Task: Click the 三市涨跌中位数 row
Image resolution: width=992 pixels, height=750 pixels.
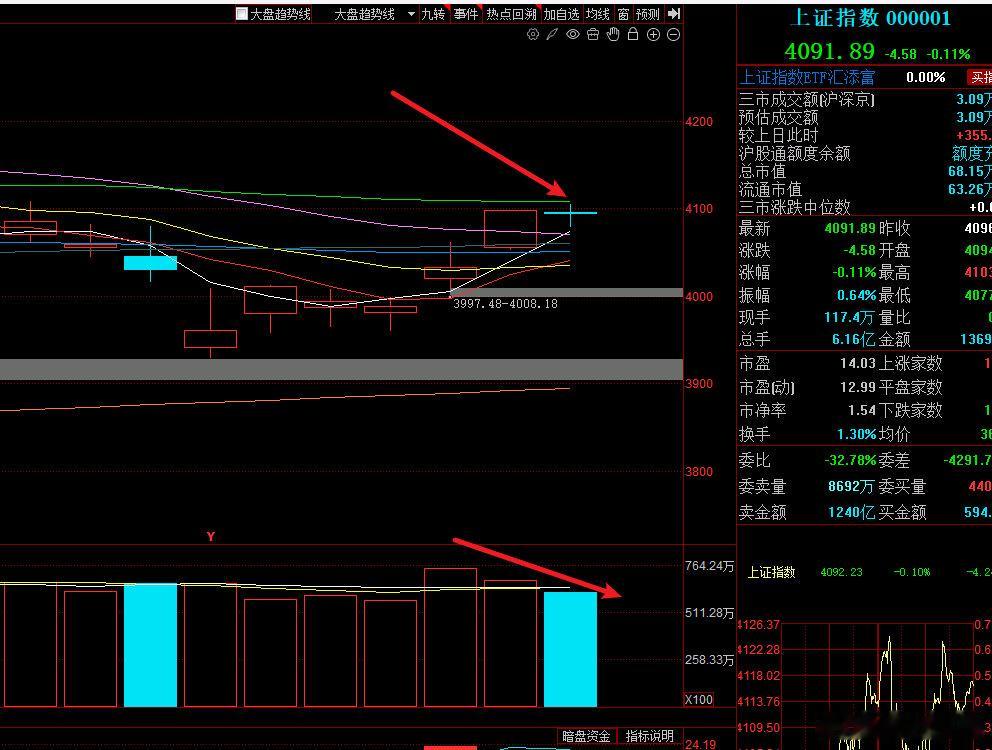Action: point(864,207)
